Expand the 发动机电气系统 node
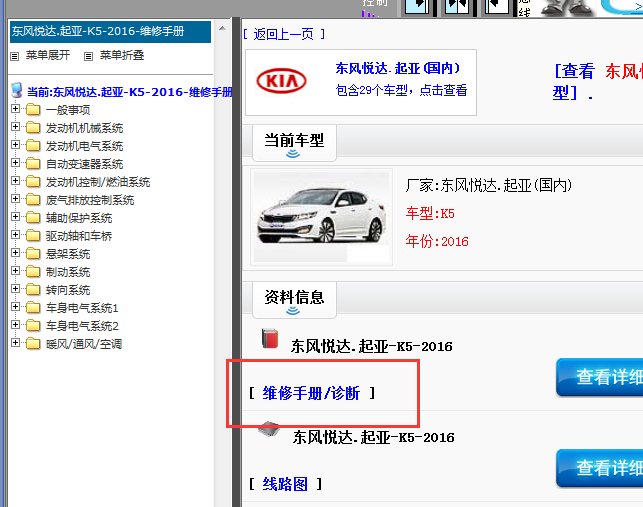 (15, 145)
